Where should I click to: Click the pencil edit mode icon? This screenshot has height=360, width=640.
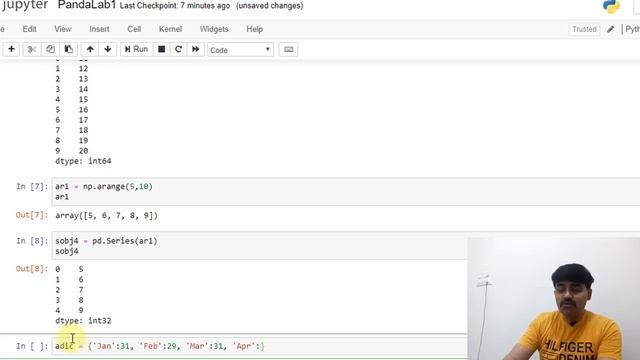pos(611,29)
